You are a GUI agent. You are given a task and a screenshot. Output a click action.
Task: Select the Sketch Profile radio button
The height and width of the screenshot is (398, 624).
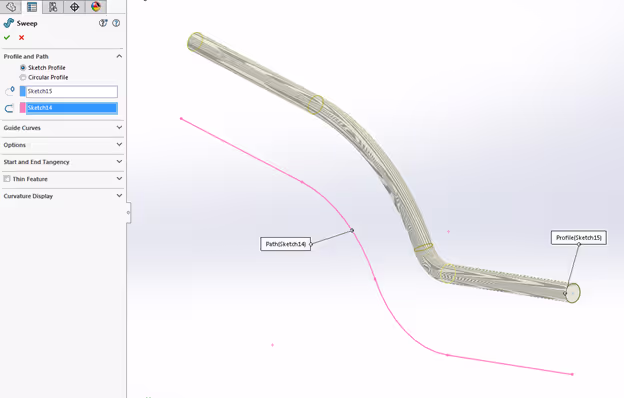tap(23, 68)
